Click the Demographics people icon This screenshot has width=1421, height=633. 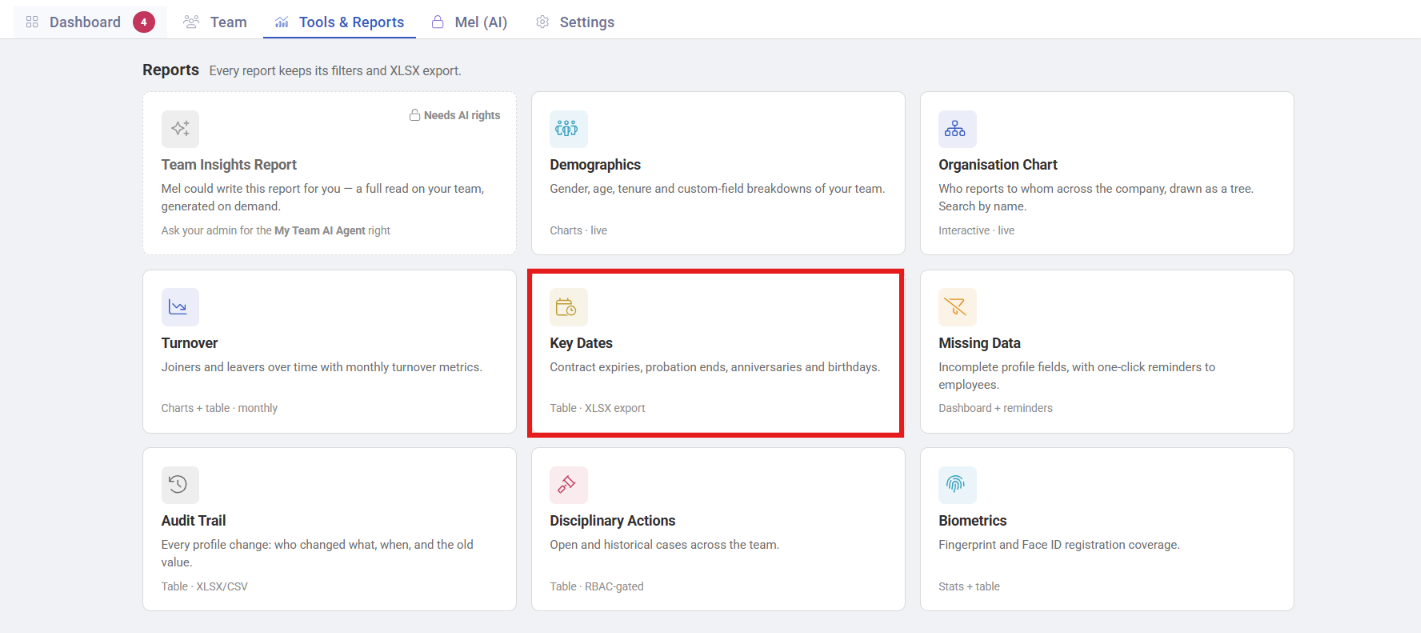click(568, 129)
